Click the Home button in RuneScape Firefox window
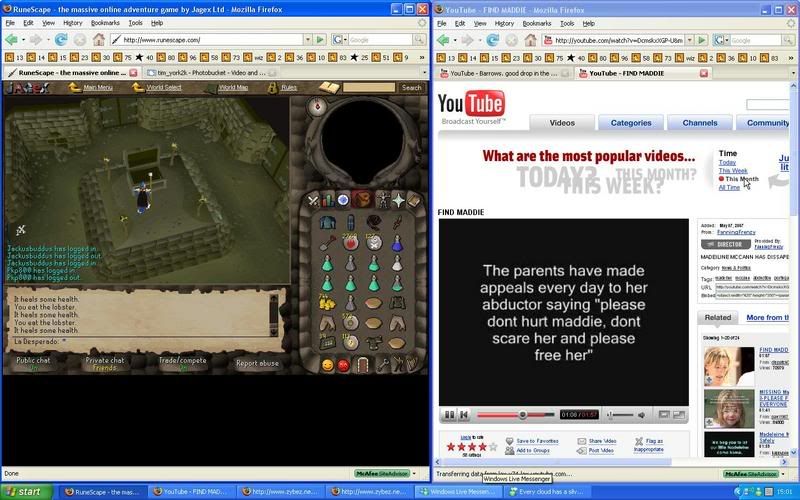The height and width of the screenshot is (500, 800). pyautogui.click(x=98, y=39)
